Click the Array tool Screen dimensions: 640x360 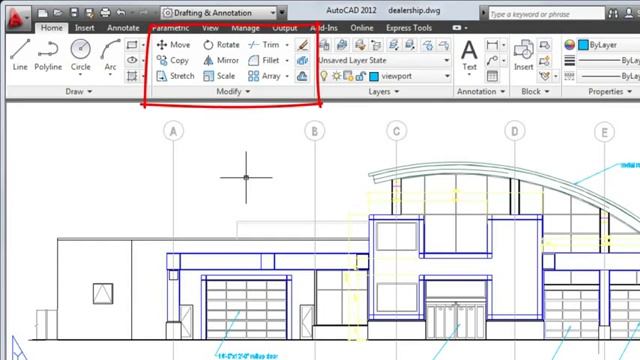(264, 76)
